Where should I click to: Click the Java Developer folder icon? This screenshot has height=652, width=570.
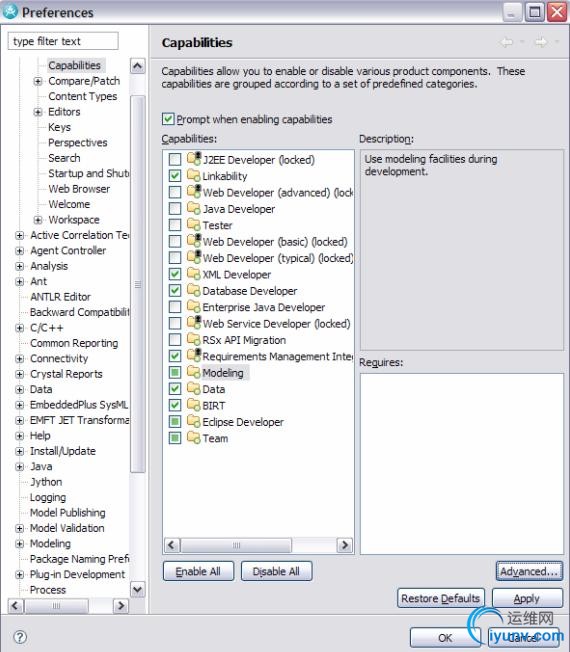pyautogui.click(x=194, y=208)
